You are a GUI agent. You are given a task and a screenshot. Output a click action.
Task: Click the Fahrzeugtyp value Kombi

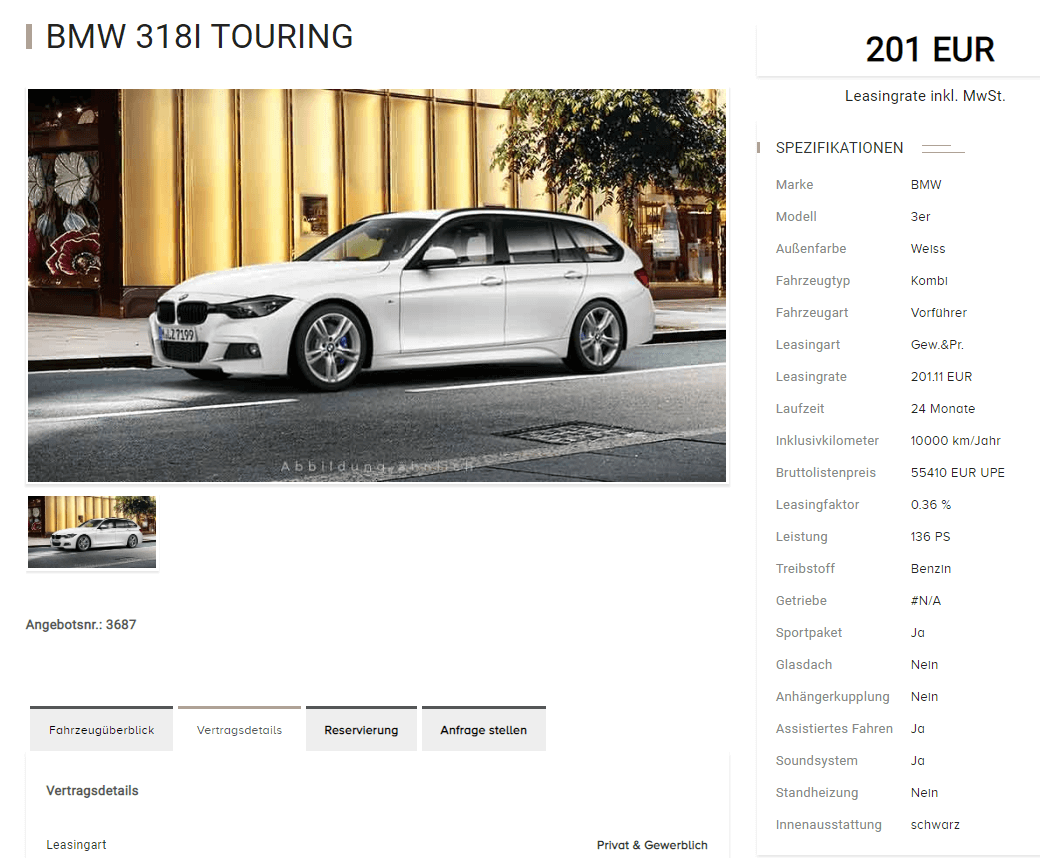(x=929, y=280)
